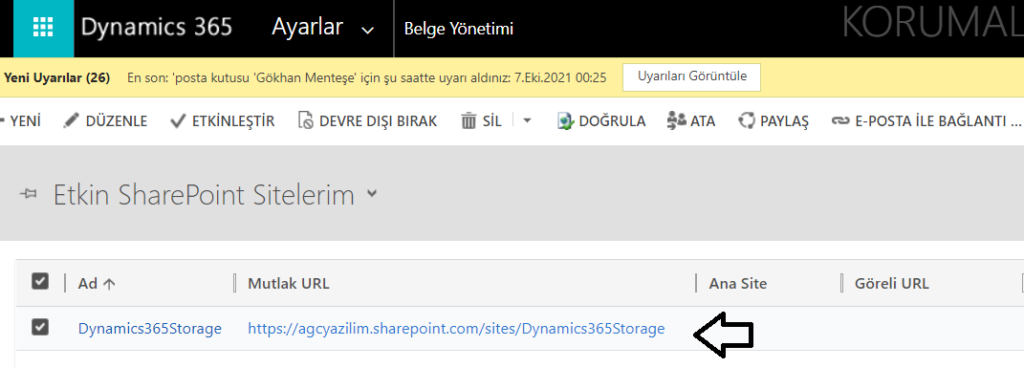Image resolution: width=1024 pixels, height=368 pixels.
Task: Toggle the select-all checkbox in grid header
Action: (x=40, y=282)
